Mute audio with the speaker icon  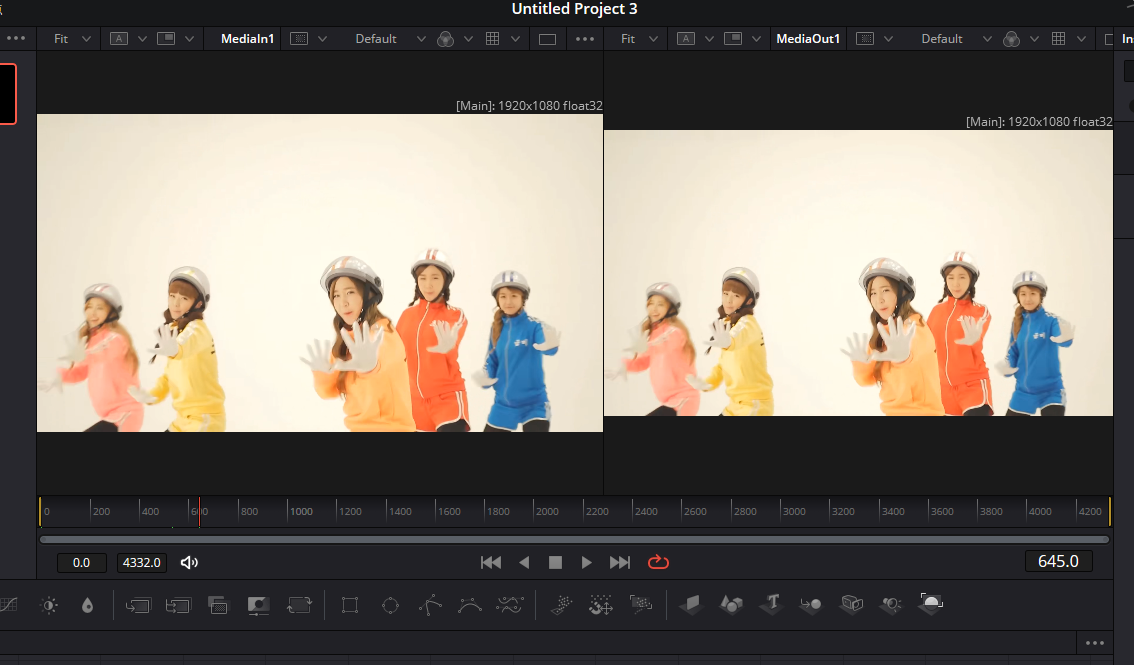click(189, 562)
